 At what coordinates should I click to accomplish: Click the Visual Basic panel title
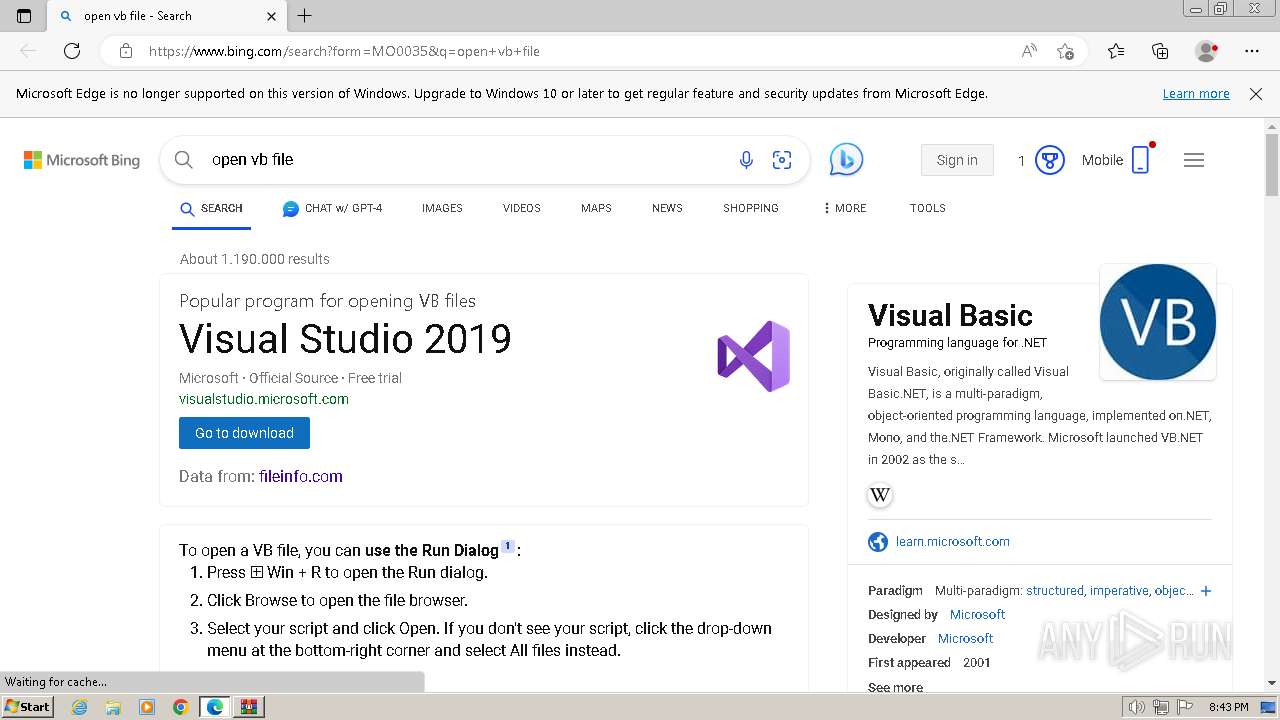click(x=950, y=316)
